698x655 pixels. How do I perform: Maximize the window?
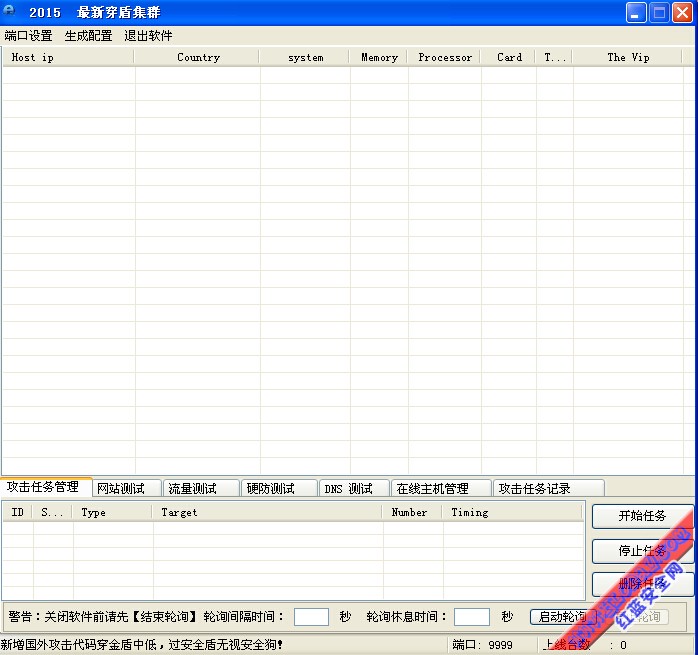659,12
